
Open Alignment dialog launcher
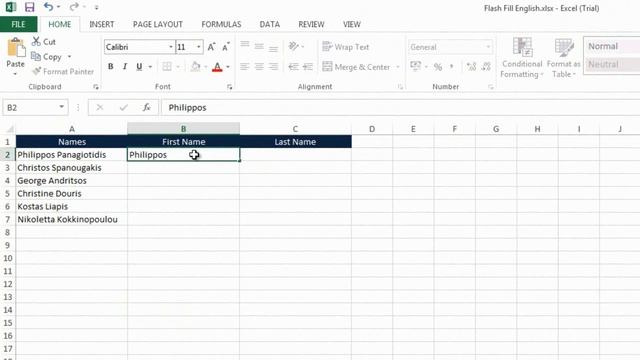coord(400,87)
